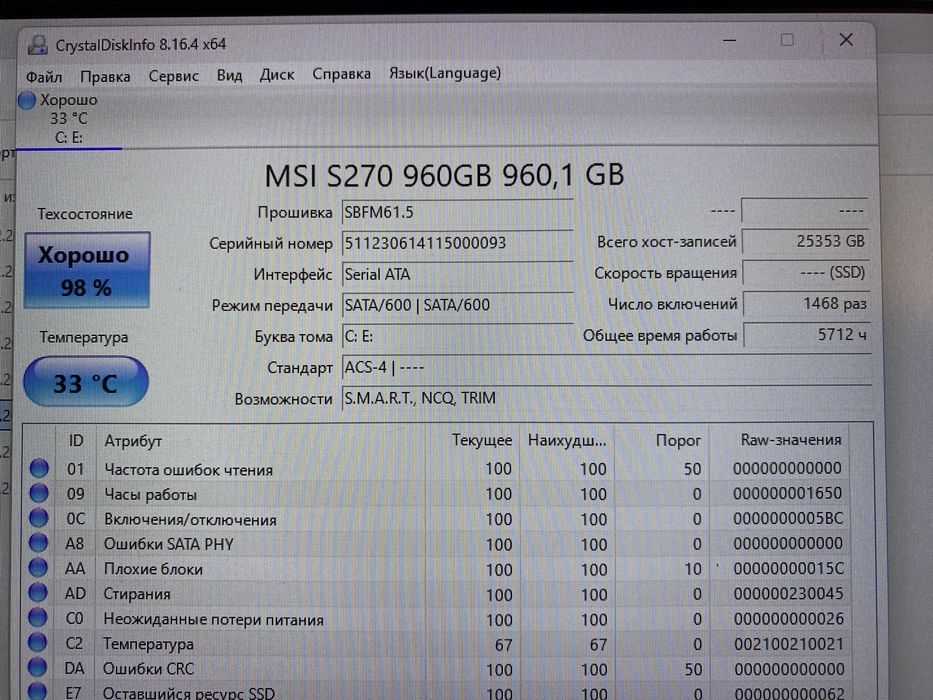The height and width of the screenshot is (700, 933).
Task: Click the blue status orb next to Хорошо disk tab
Action: pyautogui.click(x=26, y=100)
